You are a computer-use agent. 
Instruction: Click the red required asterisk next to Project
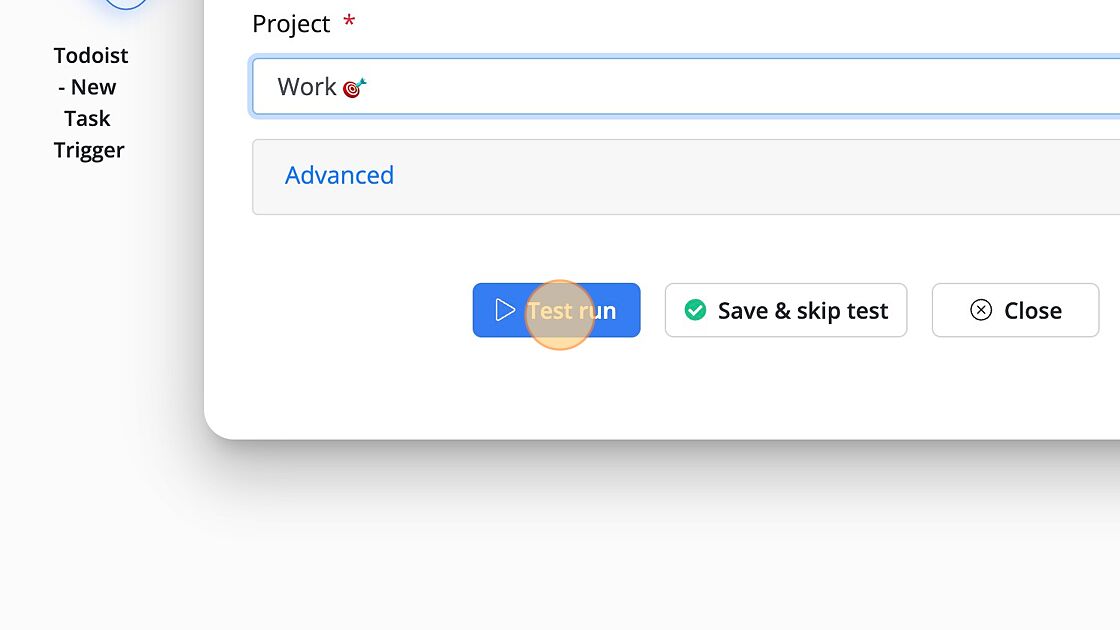pos(349,21)
